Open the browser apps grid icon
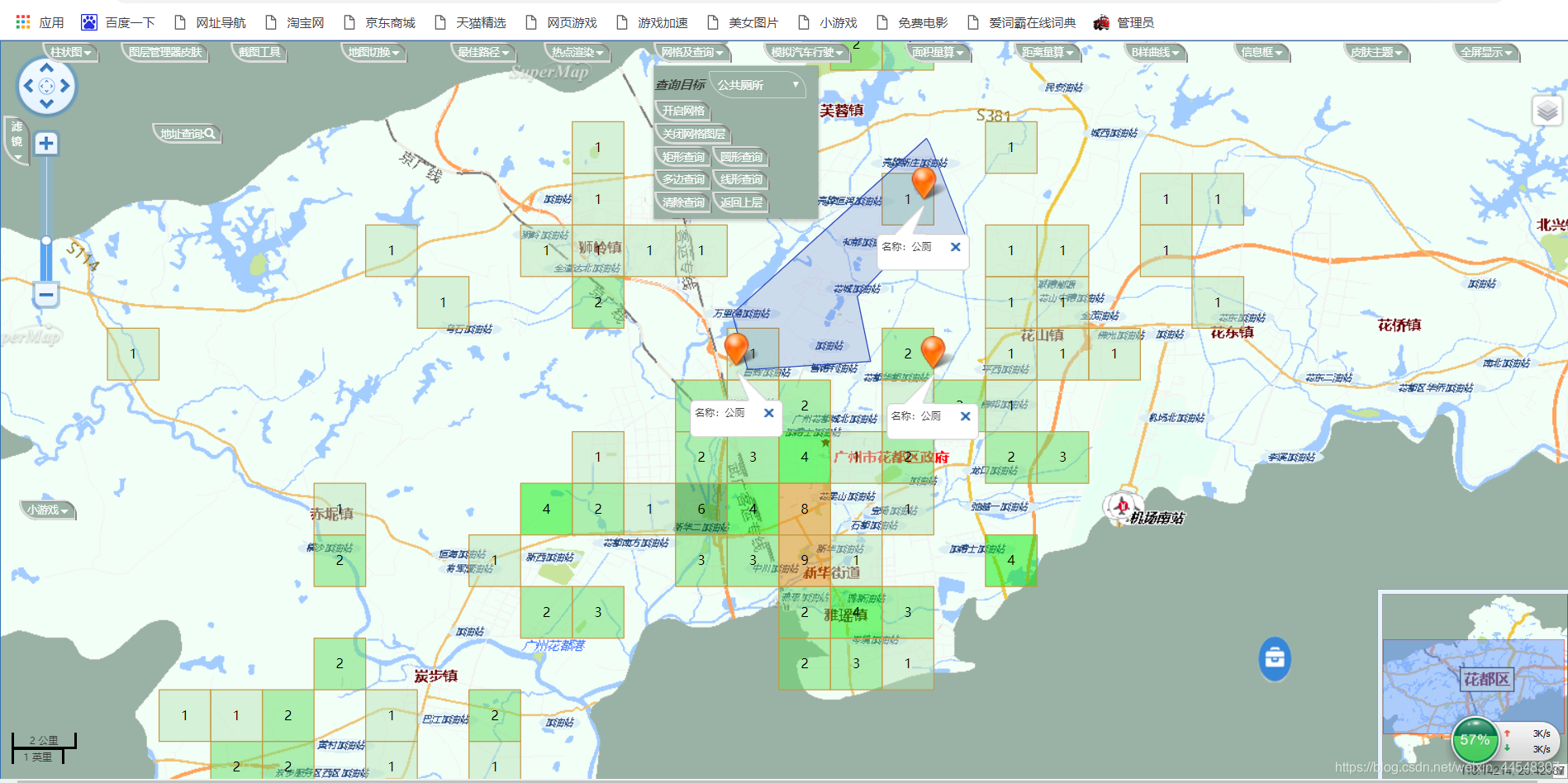 point(23,22)
